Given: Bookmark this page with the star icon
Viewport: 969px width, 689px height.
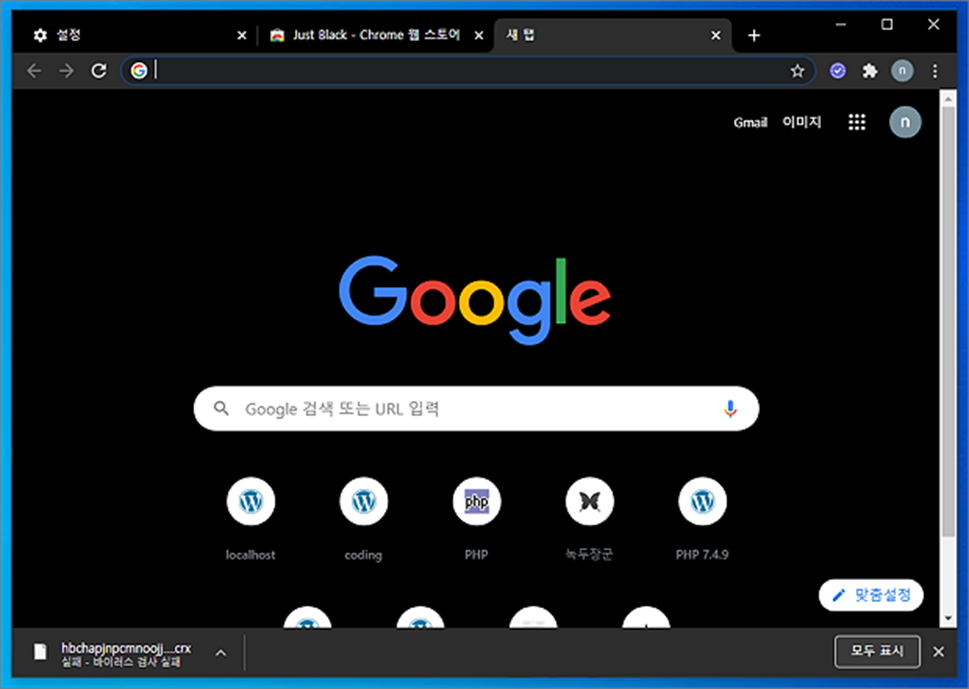Looking at the screenshot, I should [x=797, y=71].
